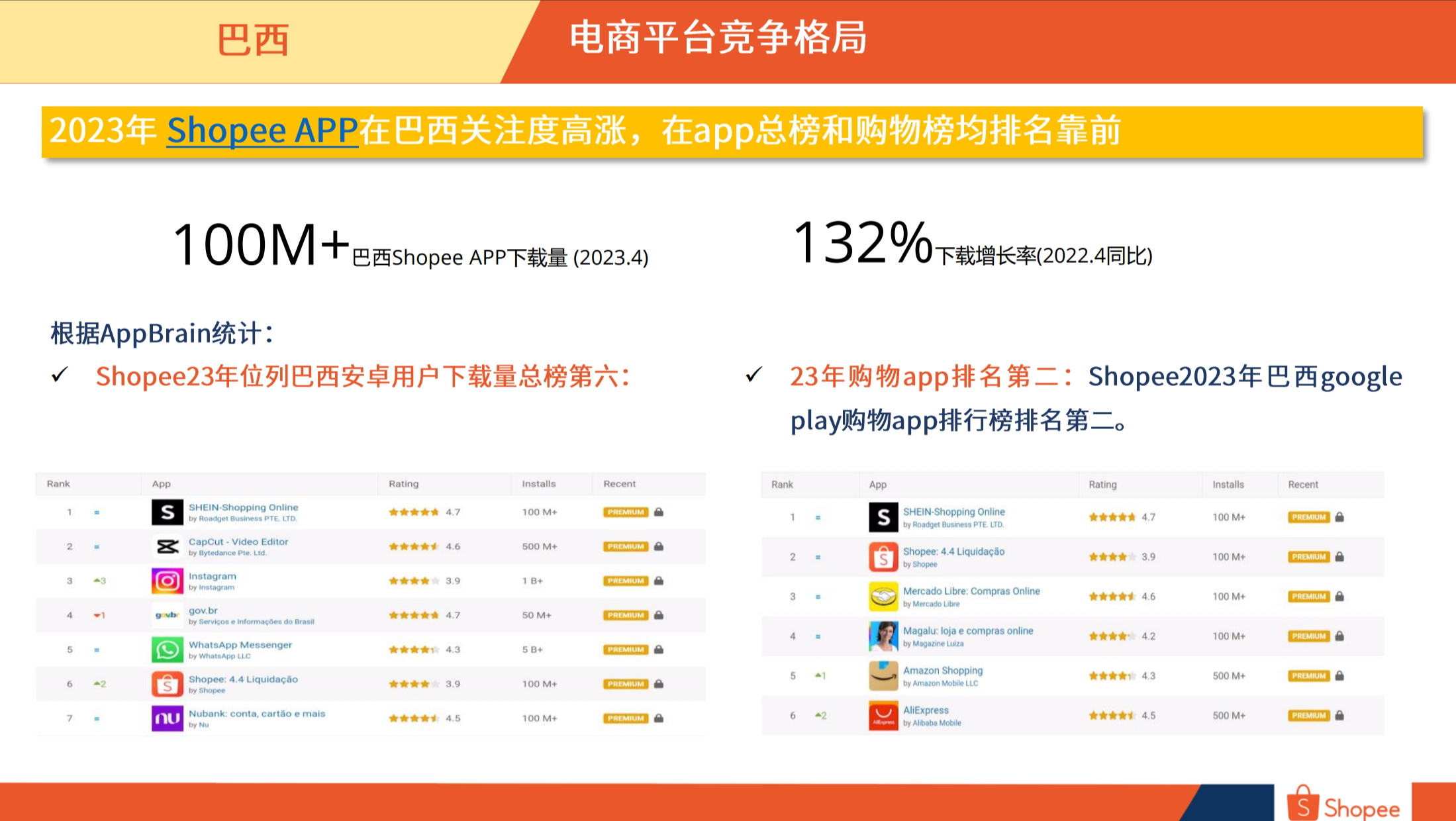Click by Bytedance Pte. Ltd. developer text
The width and height of the screenshot is (1456, 821).
coord(227,553)
